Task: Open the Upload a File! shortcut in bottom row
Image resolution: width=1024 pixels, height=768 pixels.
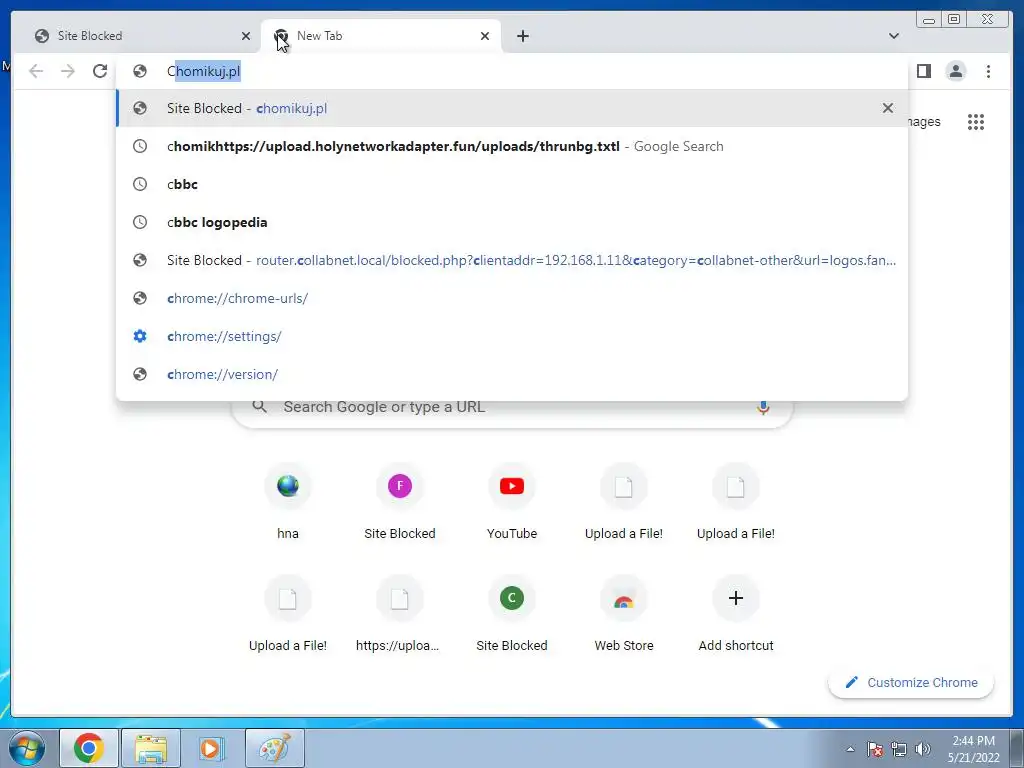Action: pos(287,614)
